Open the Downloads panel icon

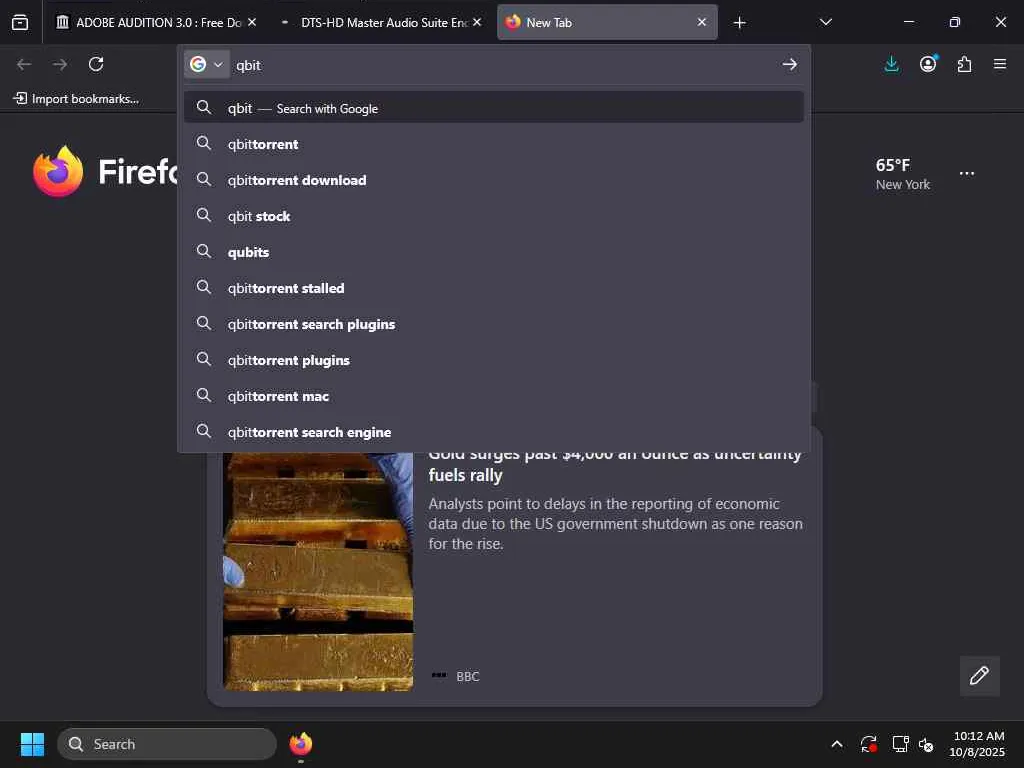pyautogui.click(x=891, y=64)
